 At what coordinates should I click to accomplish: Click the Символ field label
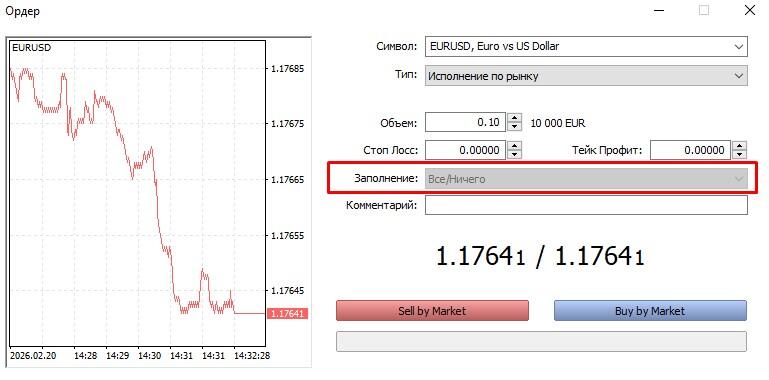396,47
